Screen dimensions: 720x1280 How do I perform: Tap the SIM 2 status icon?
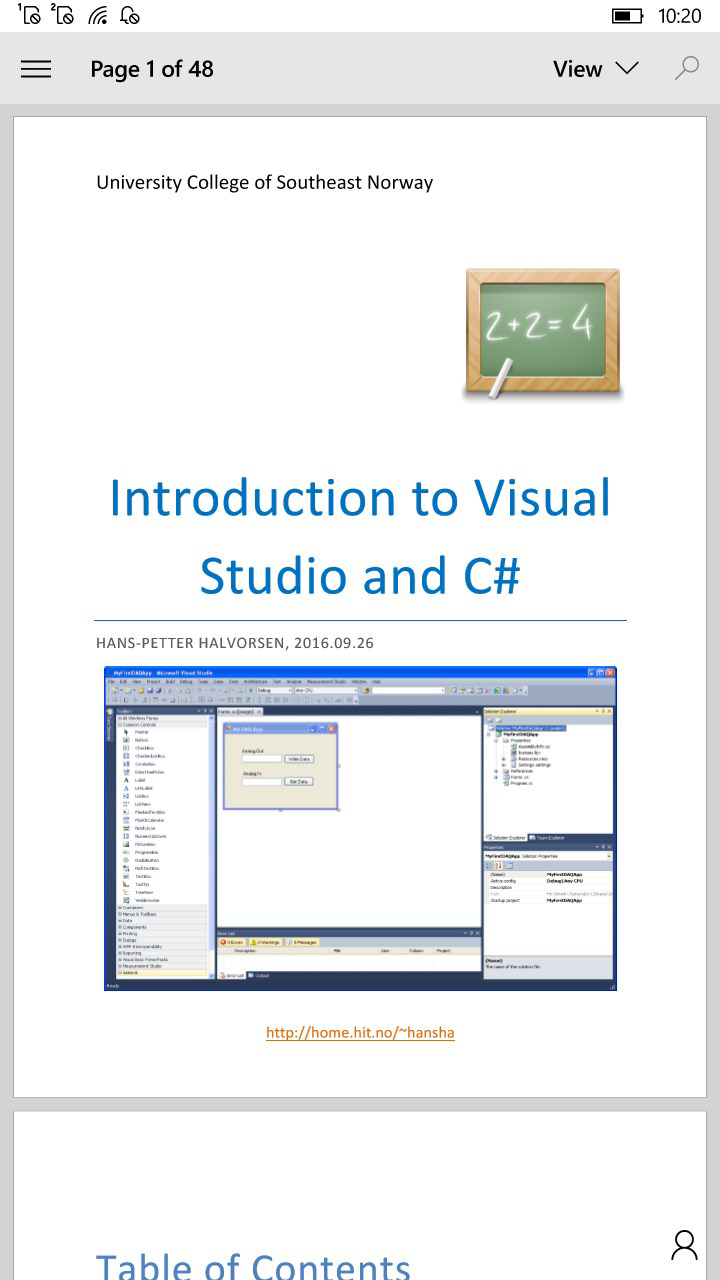coord(63,15)
